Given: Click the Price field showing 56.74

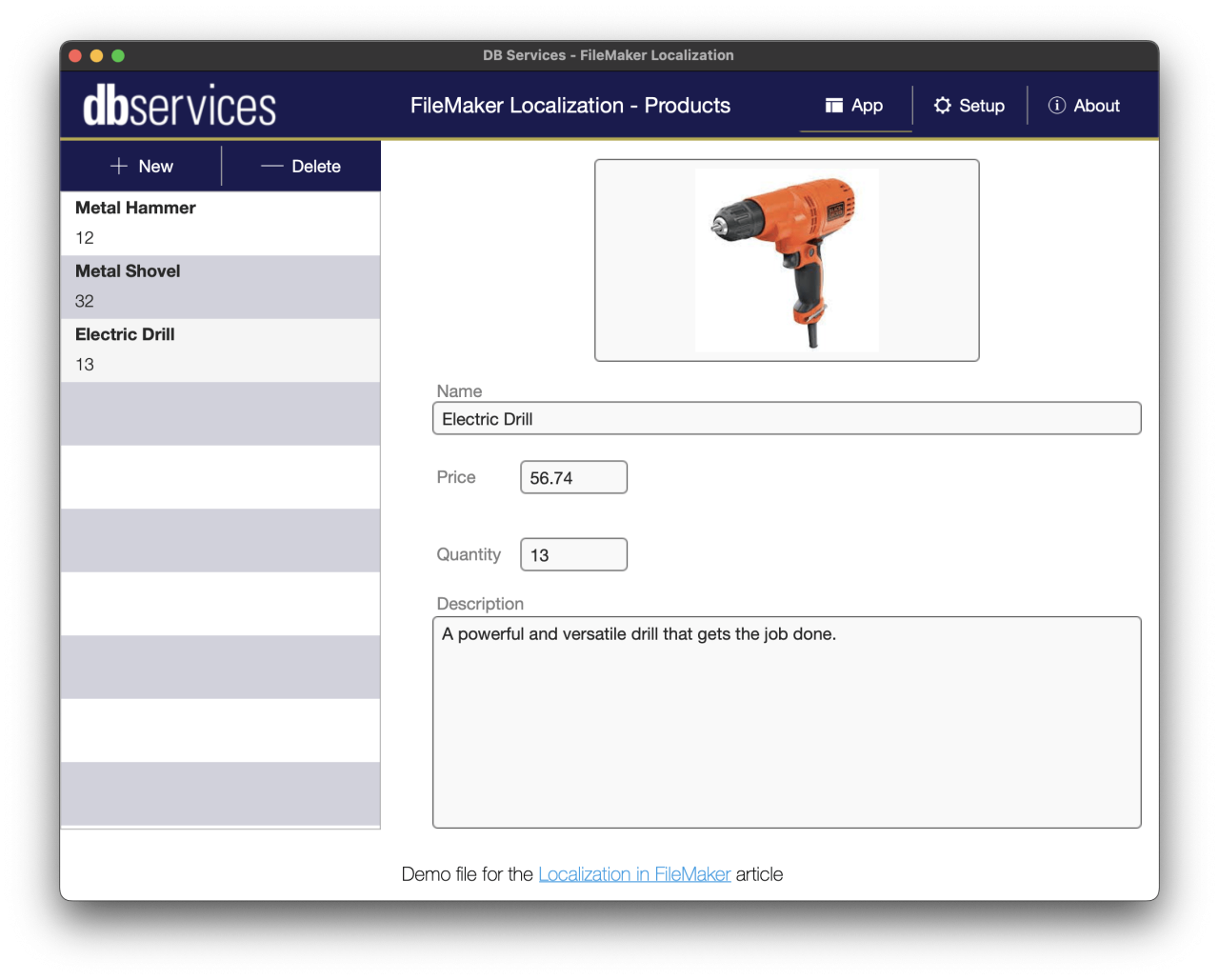Looking at the screenshot, I should point(573,477).
